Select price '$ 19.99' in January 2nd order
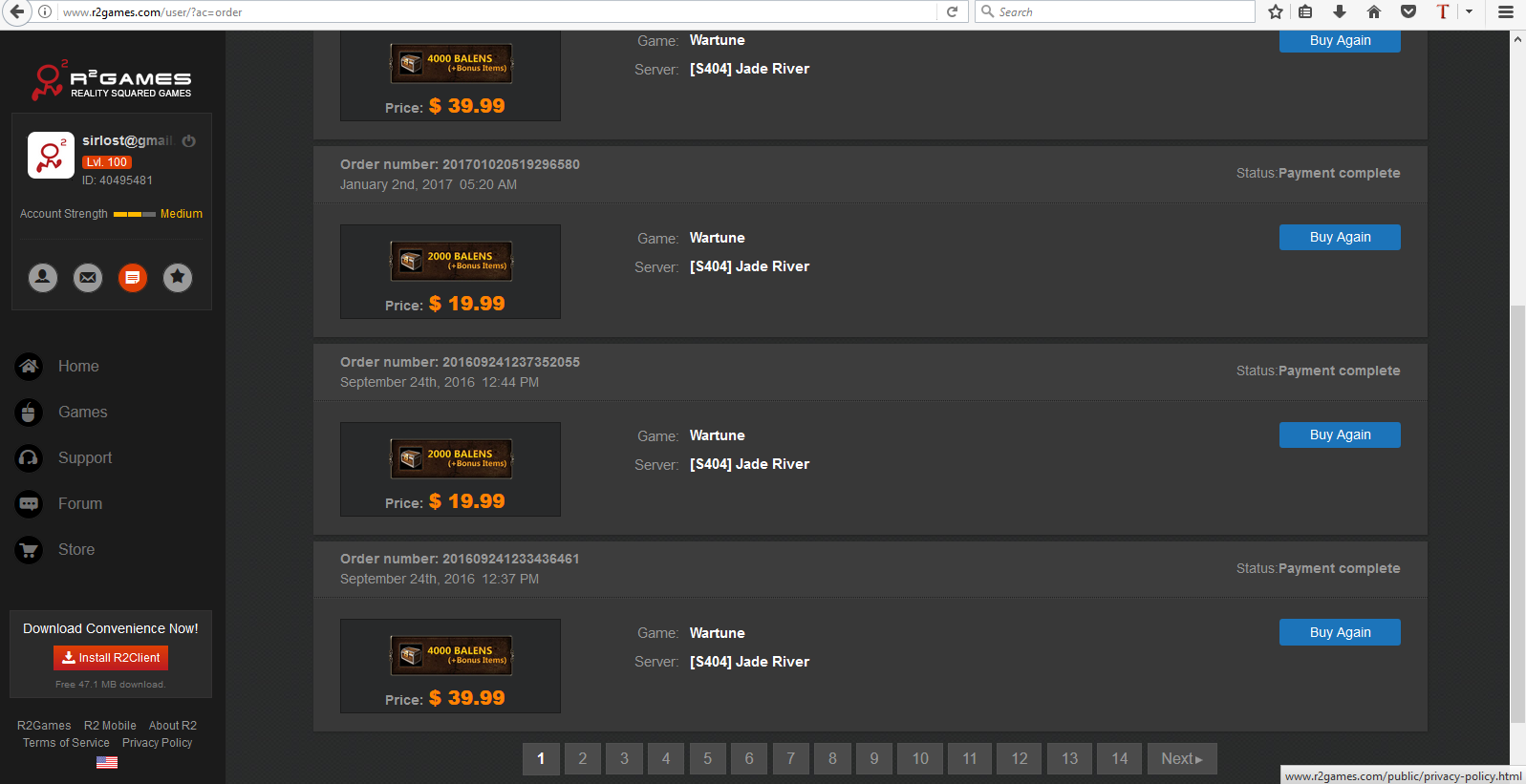This screenshot has height=784, width=1526. pos(467,304)
